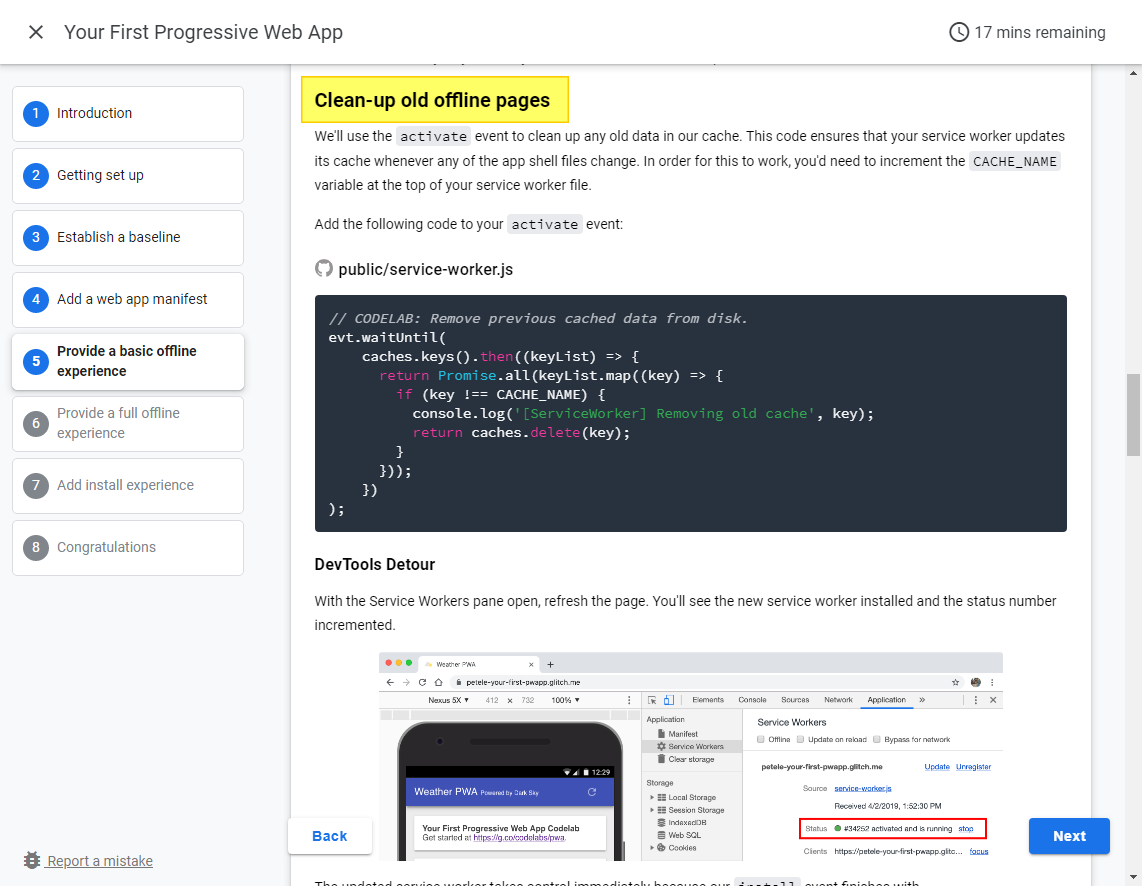Image resolution: width=1142 pixels, height=886 pixels.
Task: Click the console.log Removing old cache line
Action: tap(642, 414)
